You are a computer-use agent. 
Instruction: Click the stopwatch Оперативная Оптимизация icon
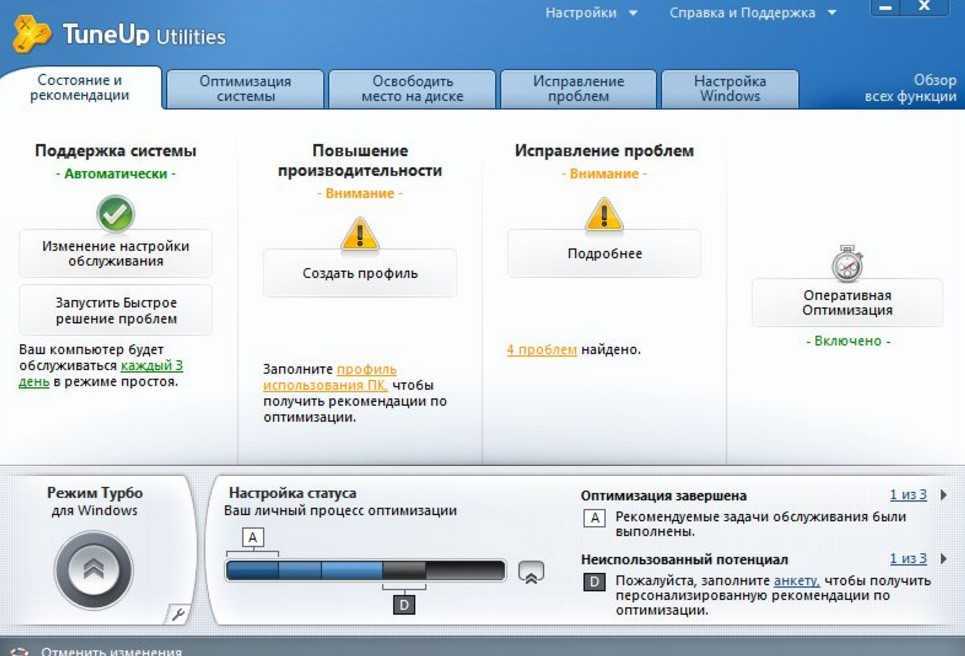click(847, 263)
